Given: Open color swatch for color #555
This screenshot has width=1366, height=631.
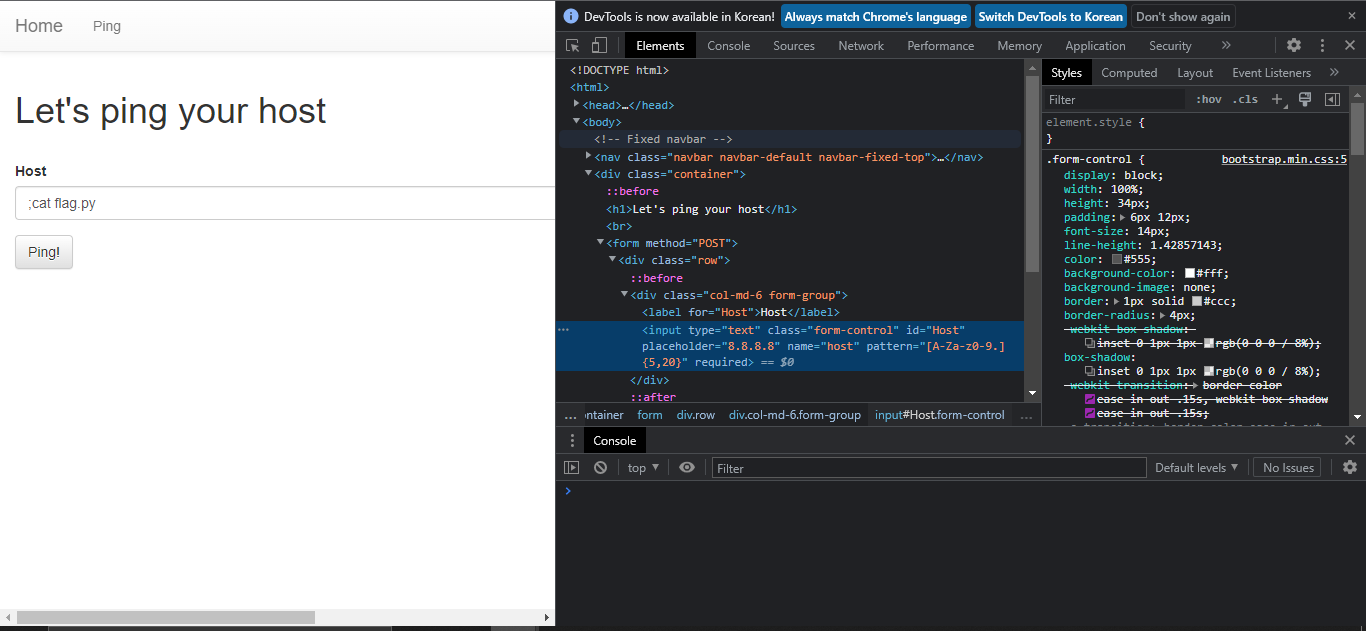Looking at the screenshot, I should tap(1118, 259).
